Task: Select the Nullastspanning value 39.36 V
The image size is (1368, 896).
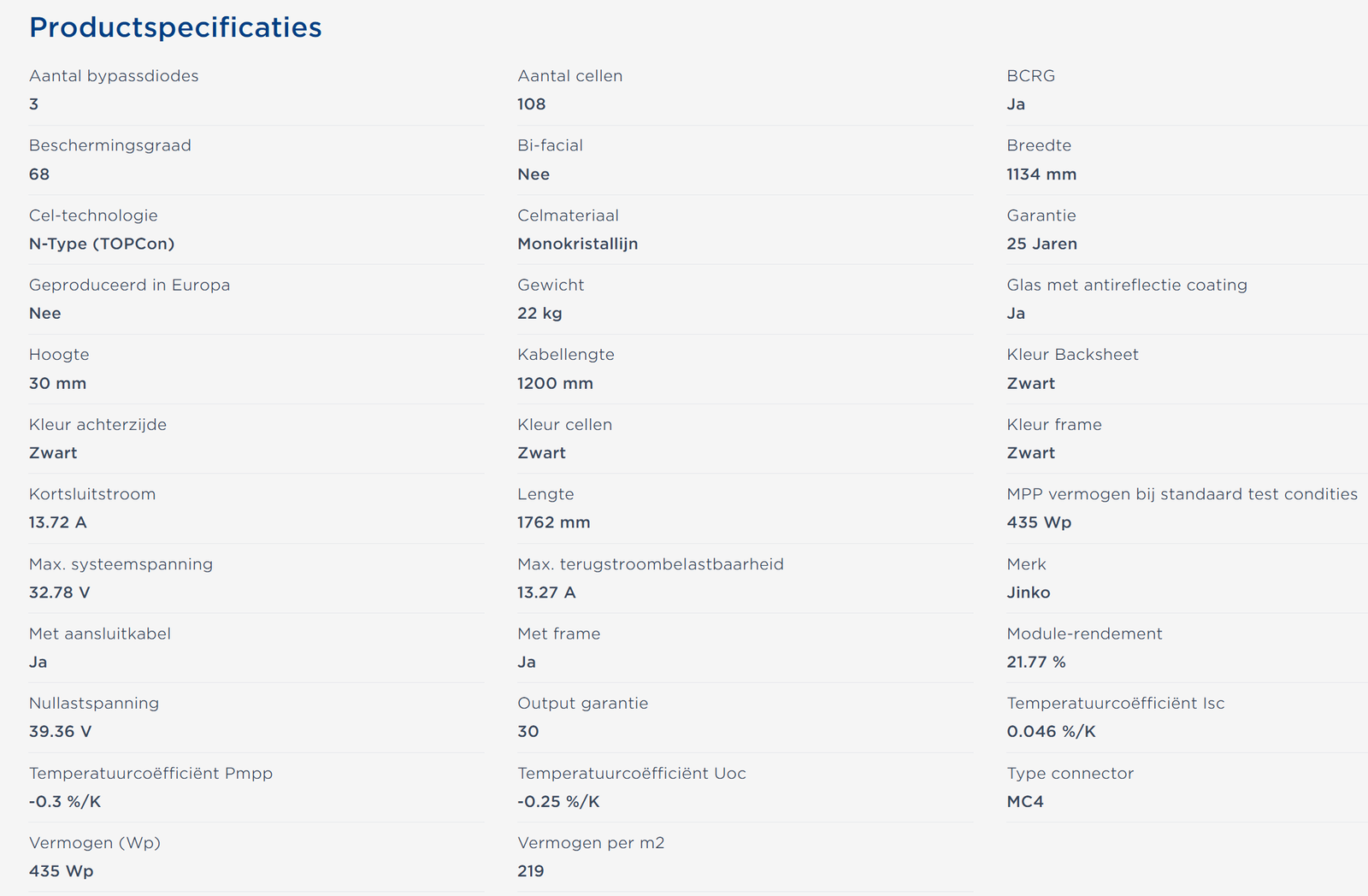Action: 60,732
